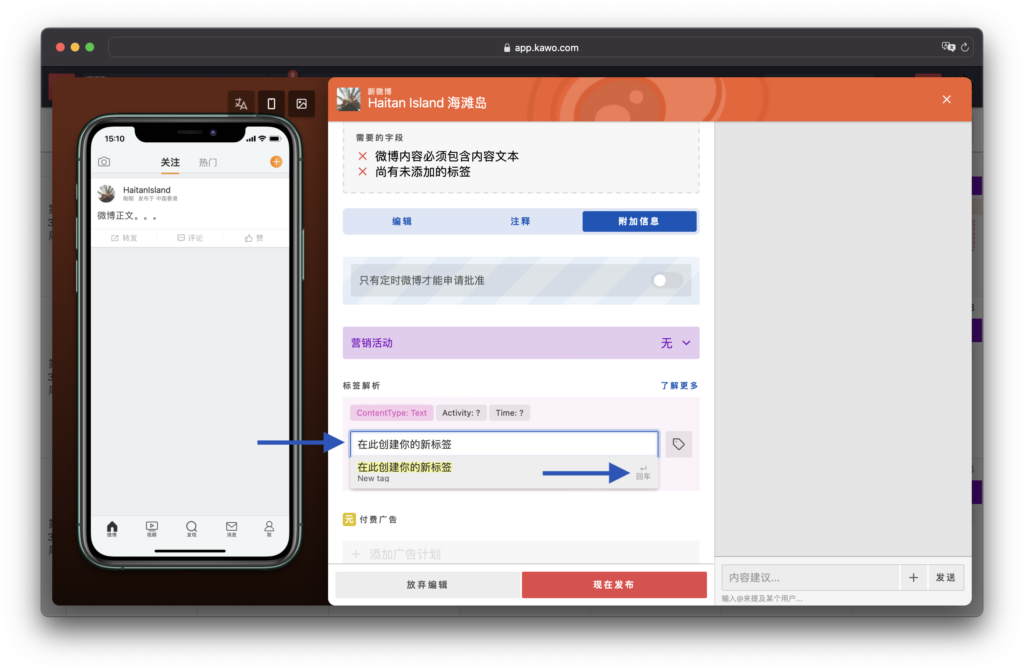Click the plus icon next to 内容建议 field
The image size is (1024, 671).
(x=912, y=577)
